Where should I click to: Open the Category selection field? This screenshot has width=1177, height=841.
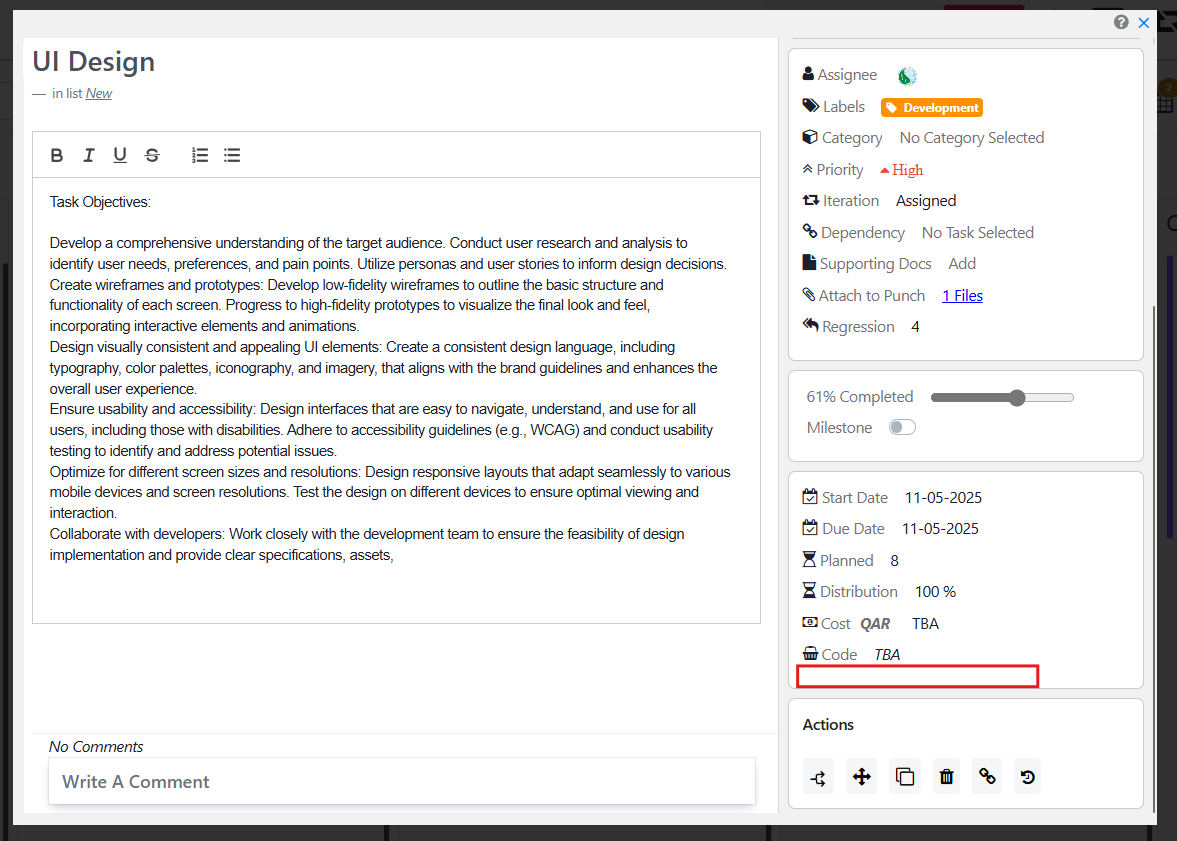coord(971,138)
